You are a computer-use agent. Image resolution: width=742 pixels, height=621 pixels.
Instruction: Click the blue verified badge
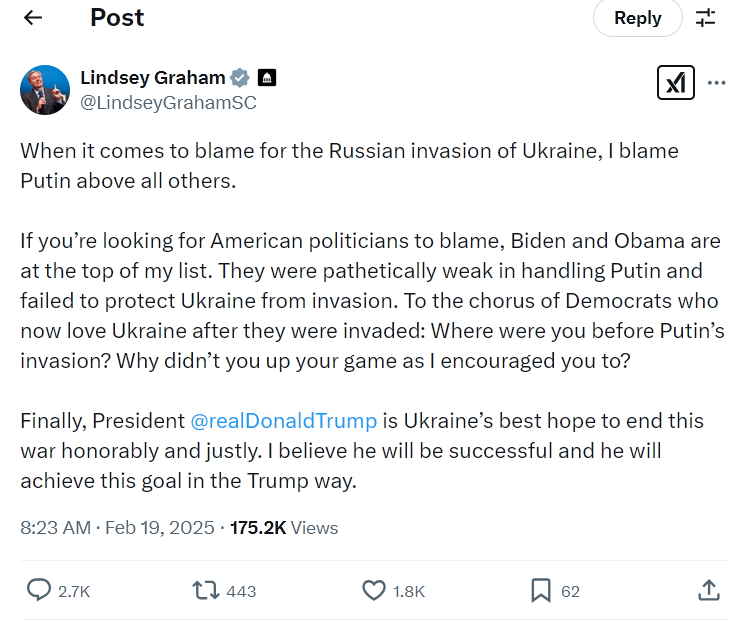pos(241,78)
